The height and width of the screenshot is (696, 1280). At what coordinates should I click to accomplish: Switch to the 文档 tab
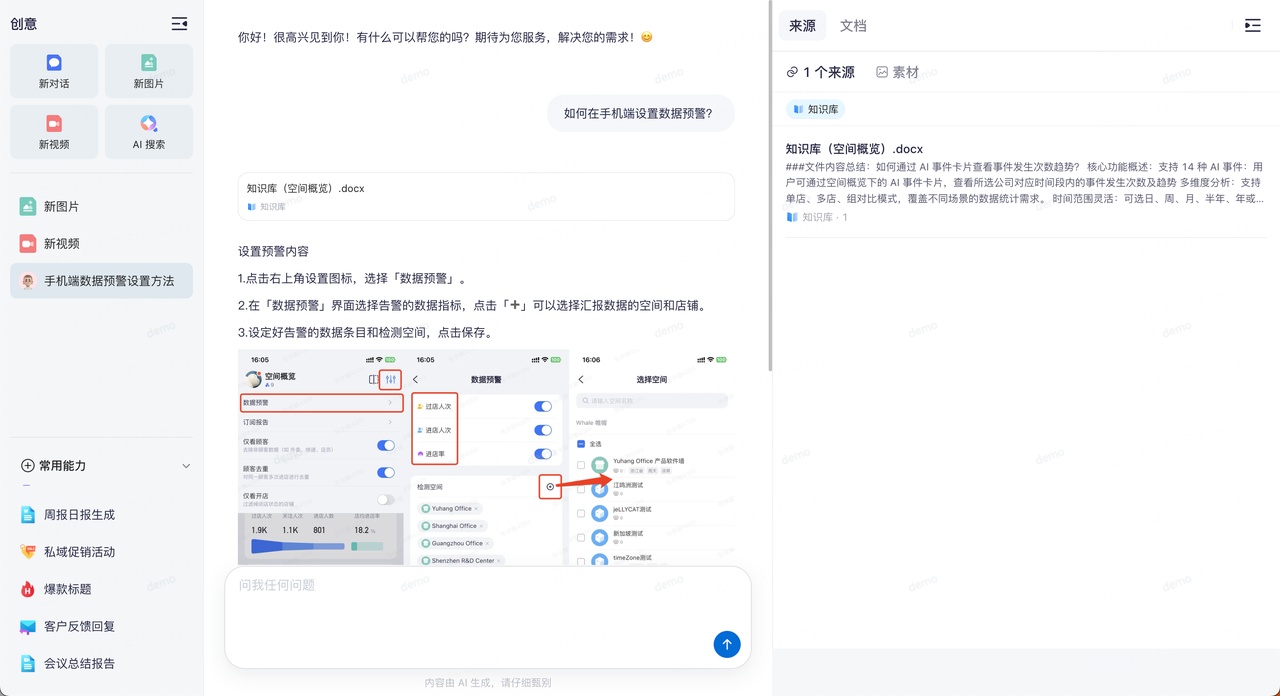pyautogui.click(x=853, y=26)
